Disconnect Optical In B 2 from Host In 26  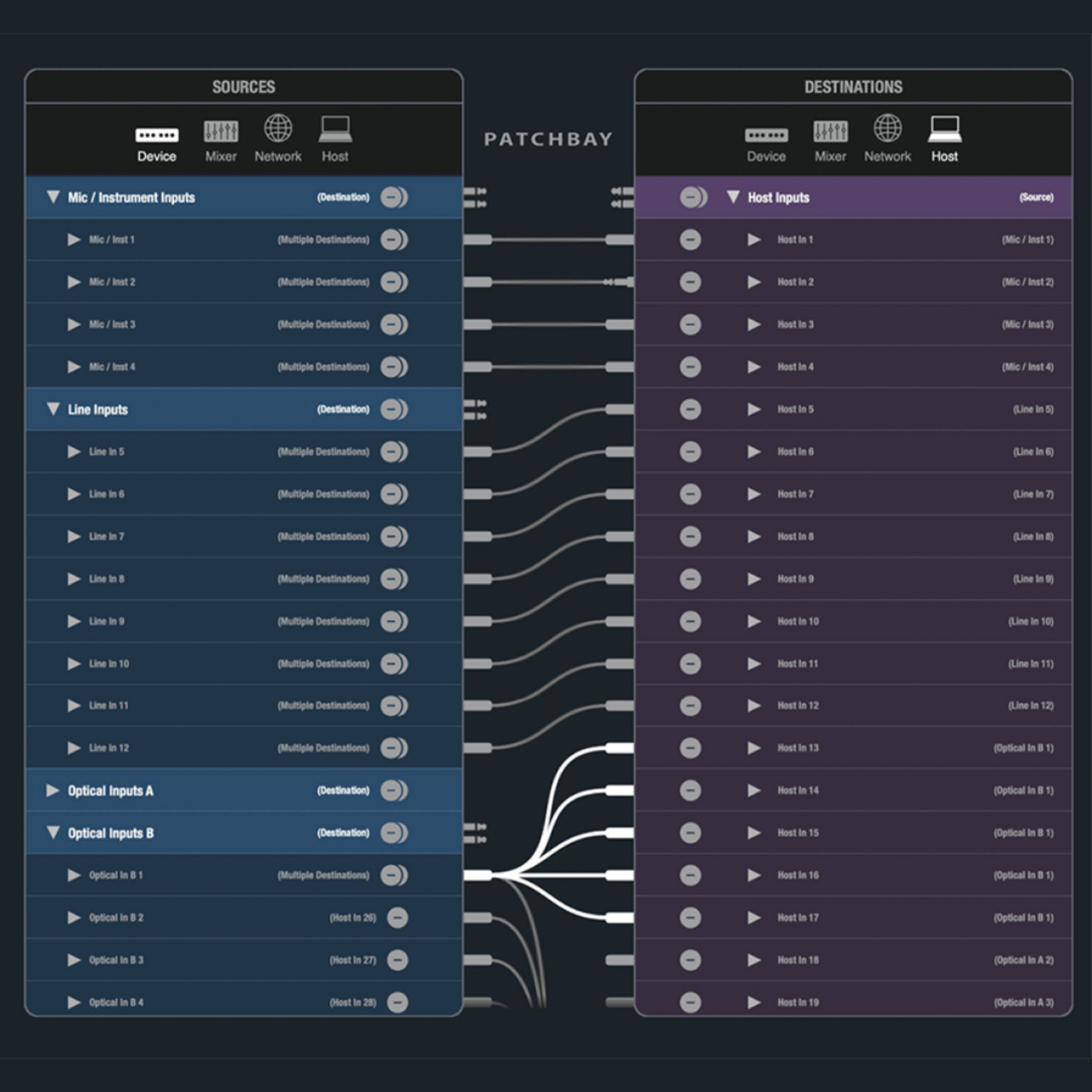pyautogui.click(x=397, y=918)
